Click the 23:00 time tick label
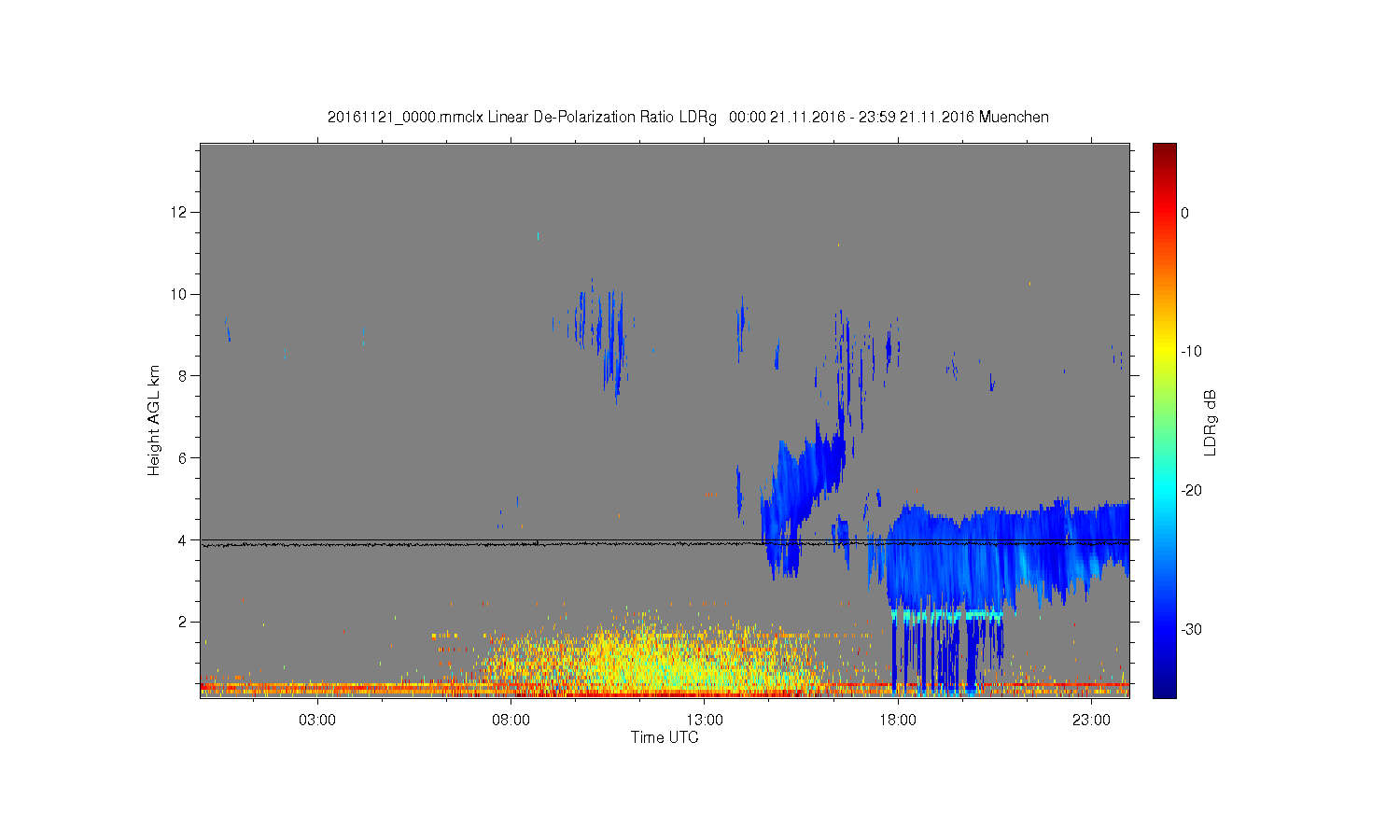 point(1091,720)
